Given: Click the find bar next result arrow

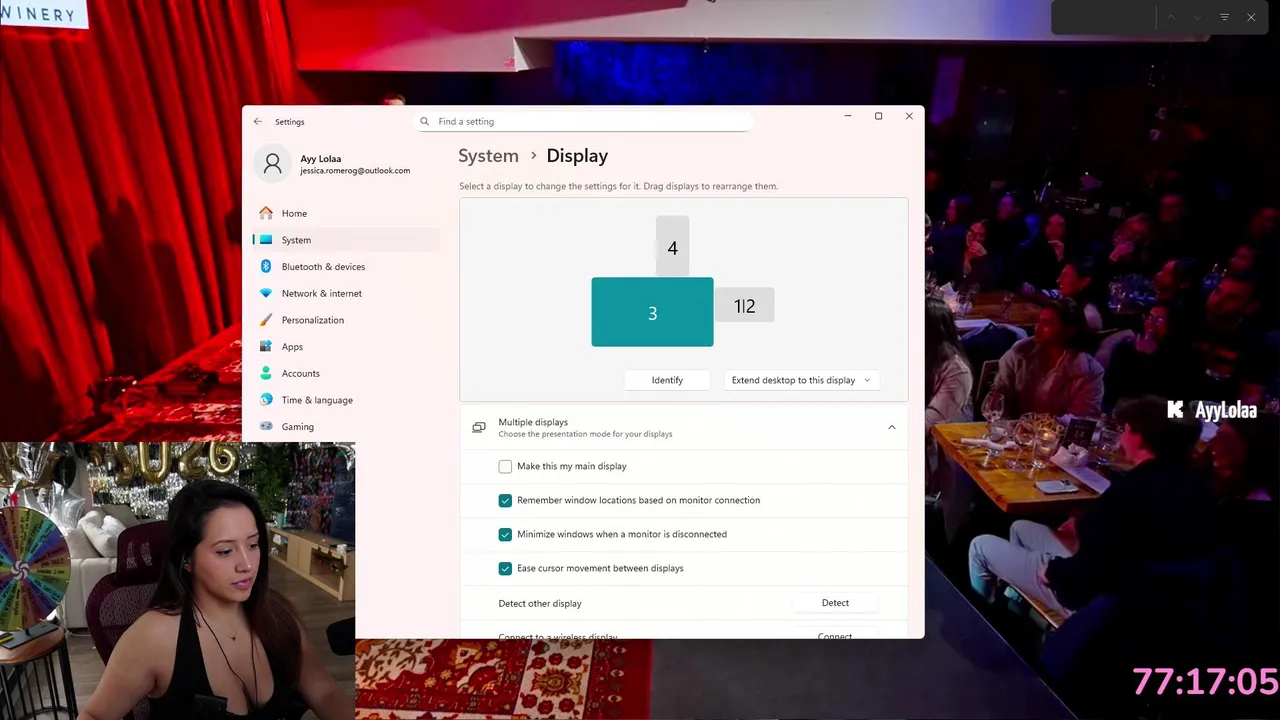Looking at the screenshot, I should (1198, 17).
